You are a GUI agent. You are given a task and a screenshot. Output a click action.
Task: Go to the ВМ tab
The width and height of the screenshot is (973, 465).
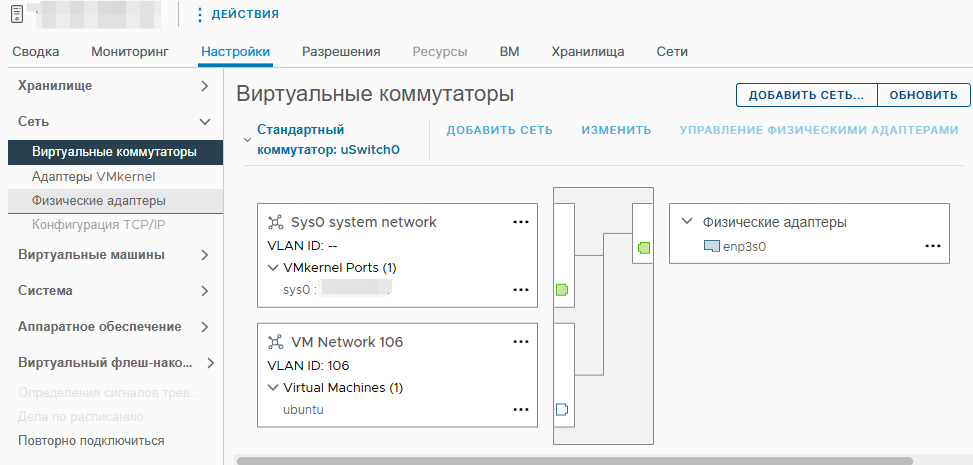509,52
